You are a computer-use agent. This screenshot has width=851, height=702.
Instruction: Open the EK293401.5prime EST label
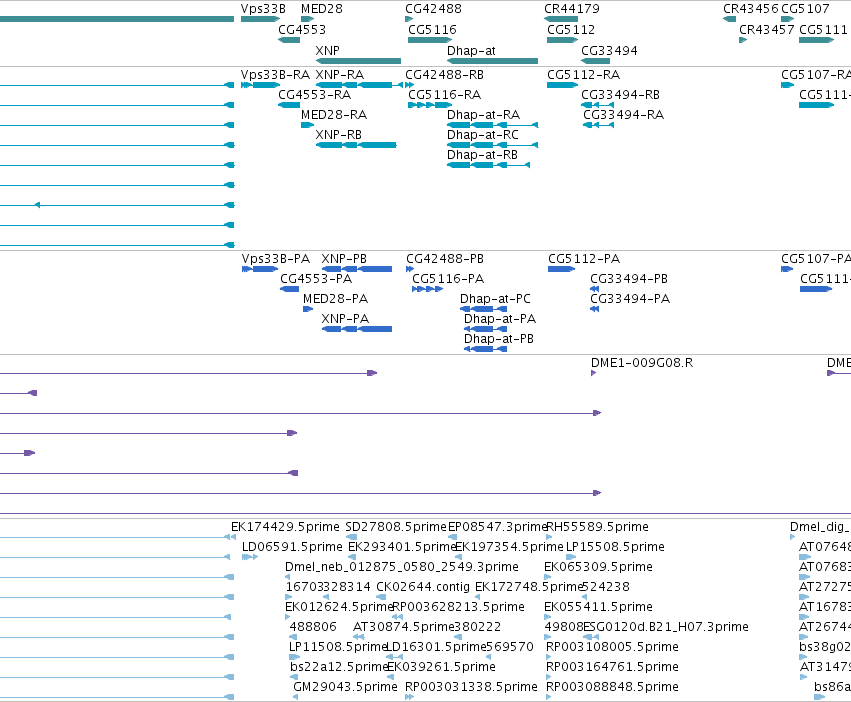[x=402, y=547]
